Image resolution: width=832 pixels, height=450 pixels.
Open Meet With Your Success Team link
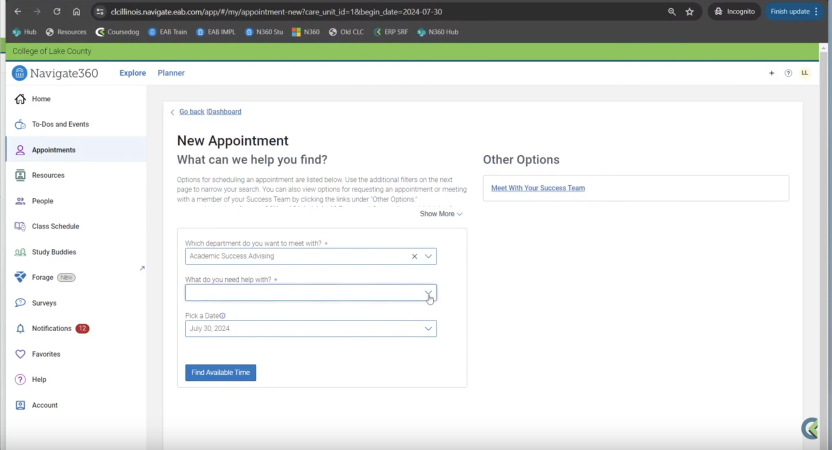click(x=538, y=188)
